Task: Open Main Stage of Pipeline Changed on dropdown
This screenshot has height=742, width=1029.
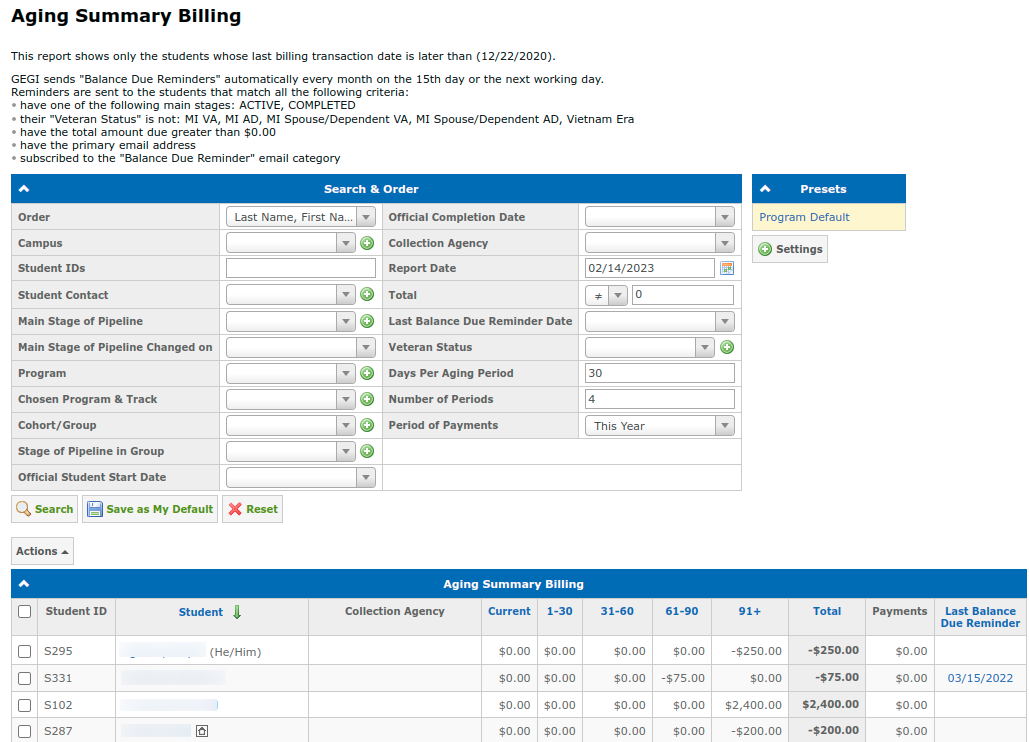Action: tap(301, 347)
